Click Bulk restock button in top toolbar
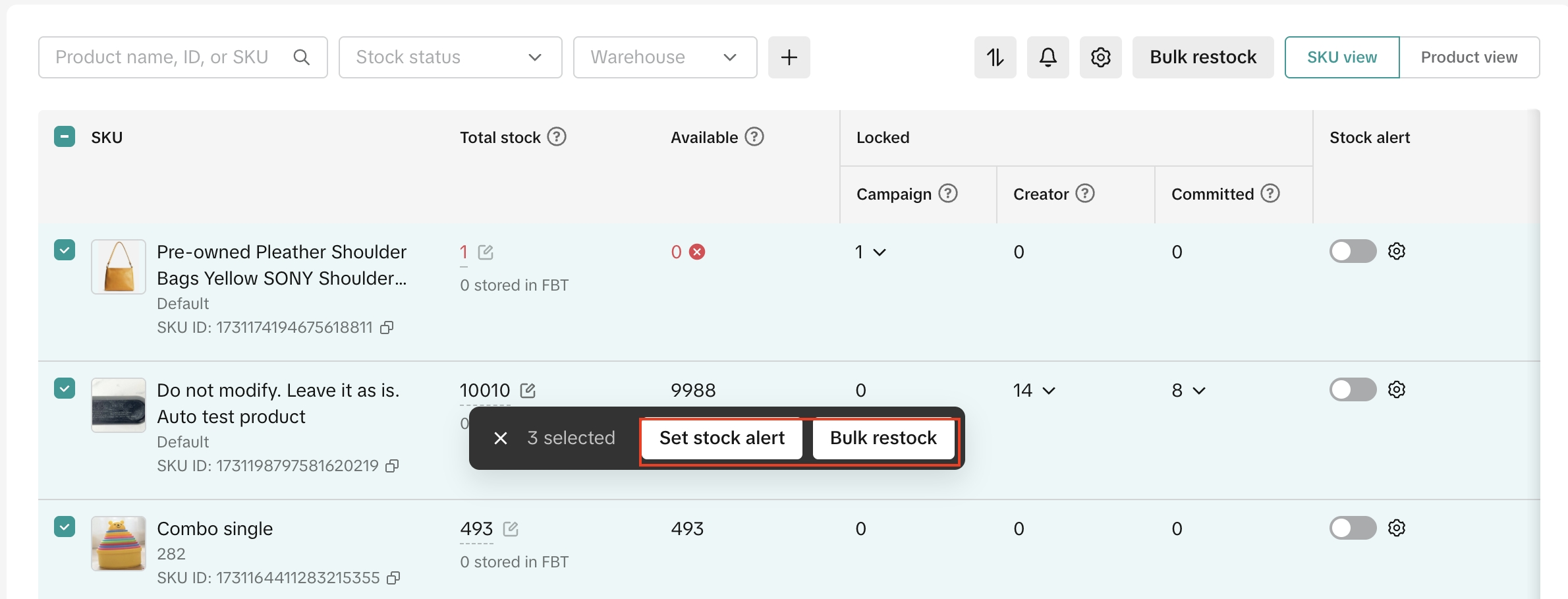1568x599 pixels. pos(1202,57)
